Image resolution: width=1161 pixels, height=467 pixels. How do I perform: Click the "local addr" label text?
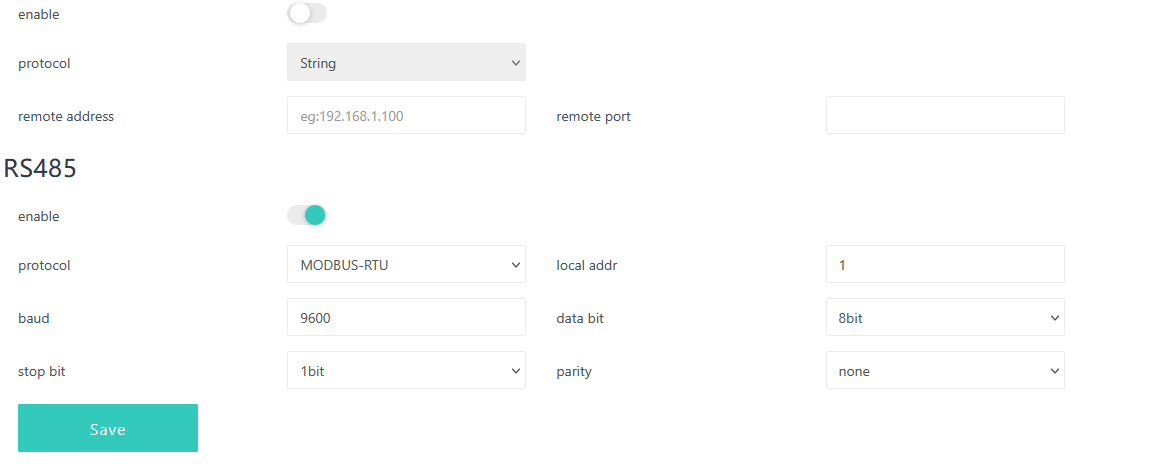click(x=589, y=266)
